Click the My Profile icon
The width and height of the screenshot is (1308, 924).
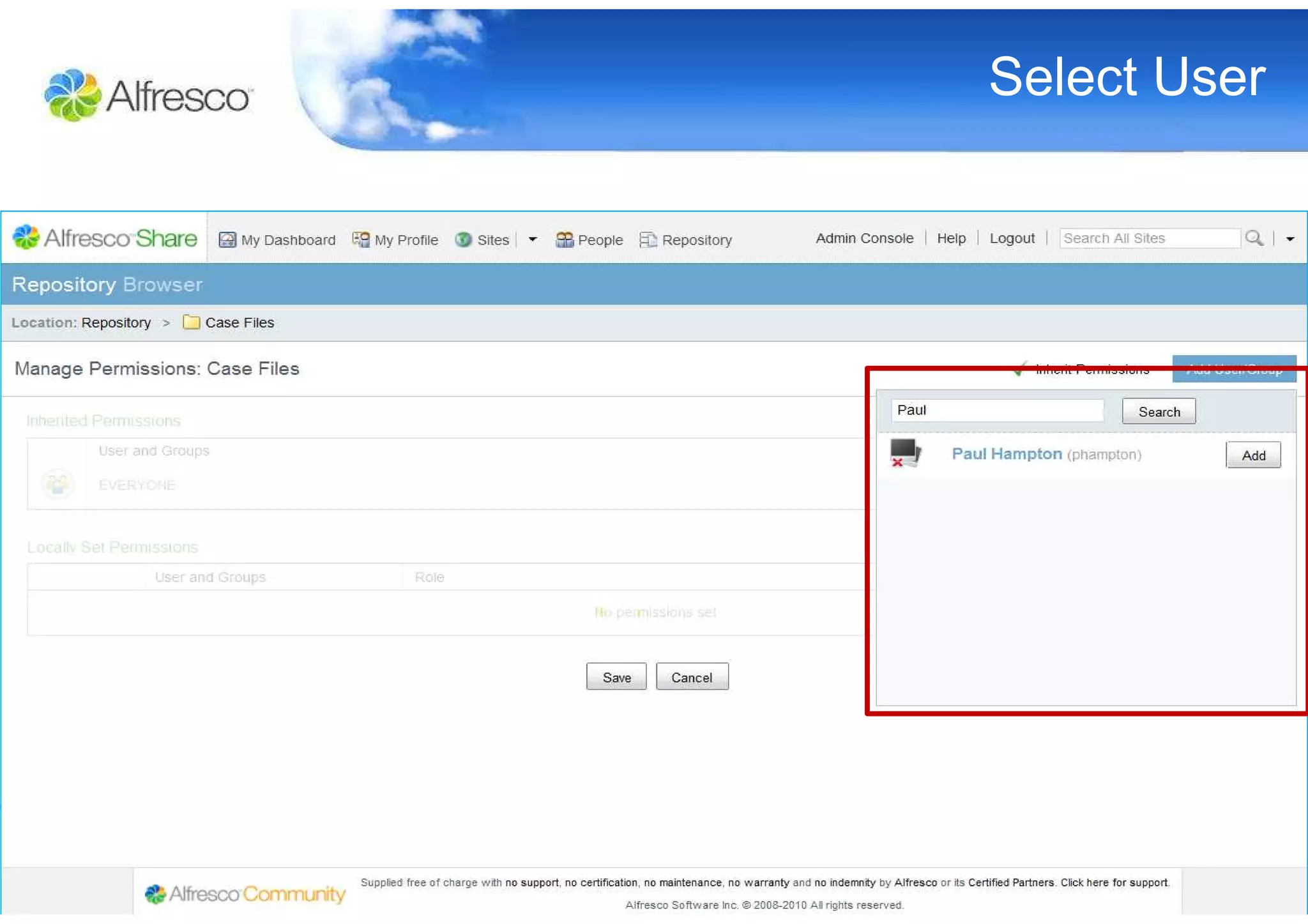tap(361, 239)
